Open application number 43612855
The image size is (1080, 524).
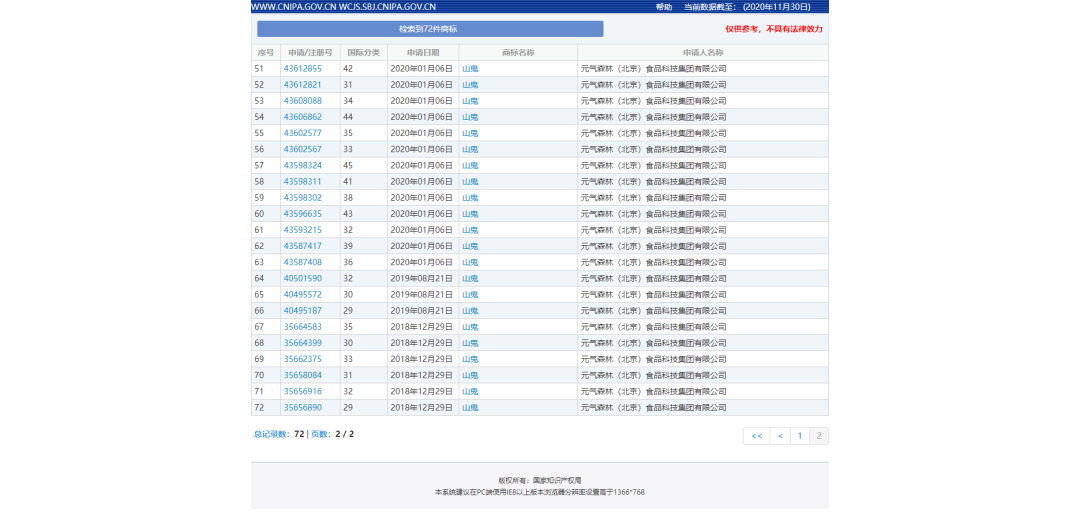[x=302, y=69]
